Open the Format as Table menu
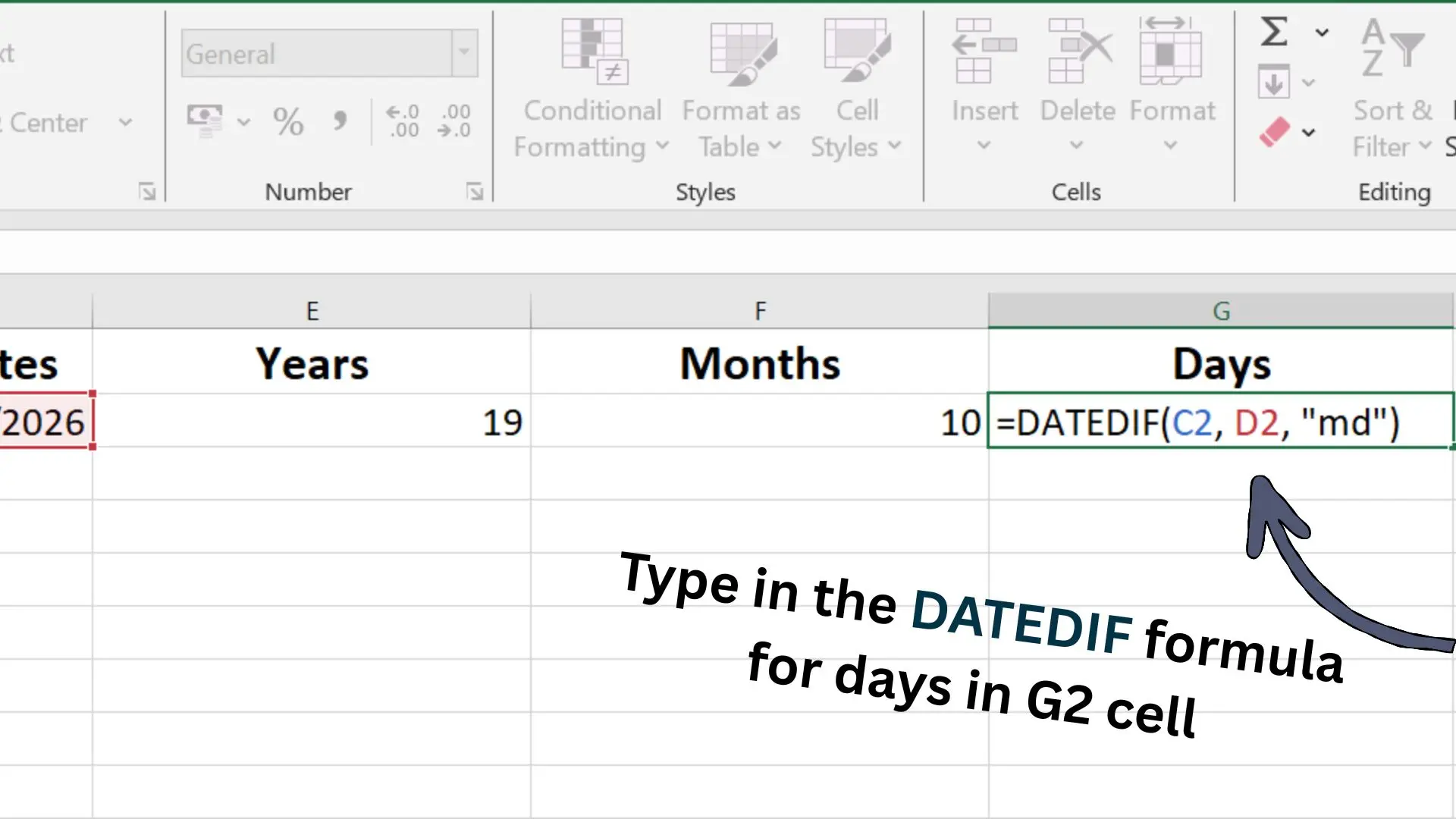1456x819 pixels. point(741,91)
